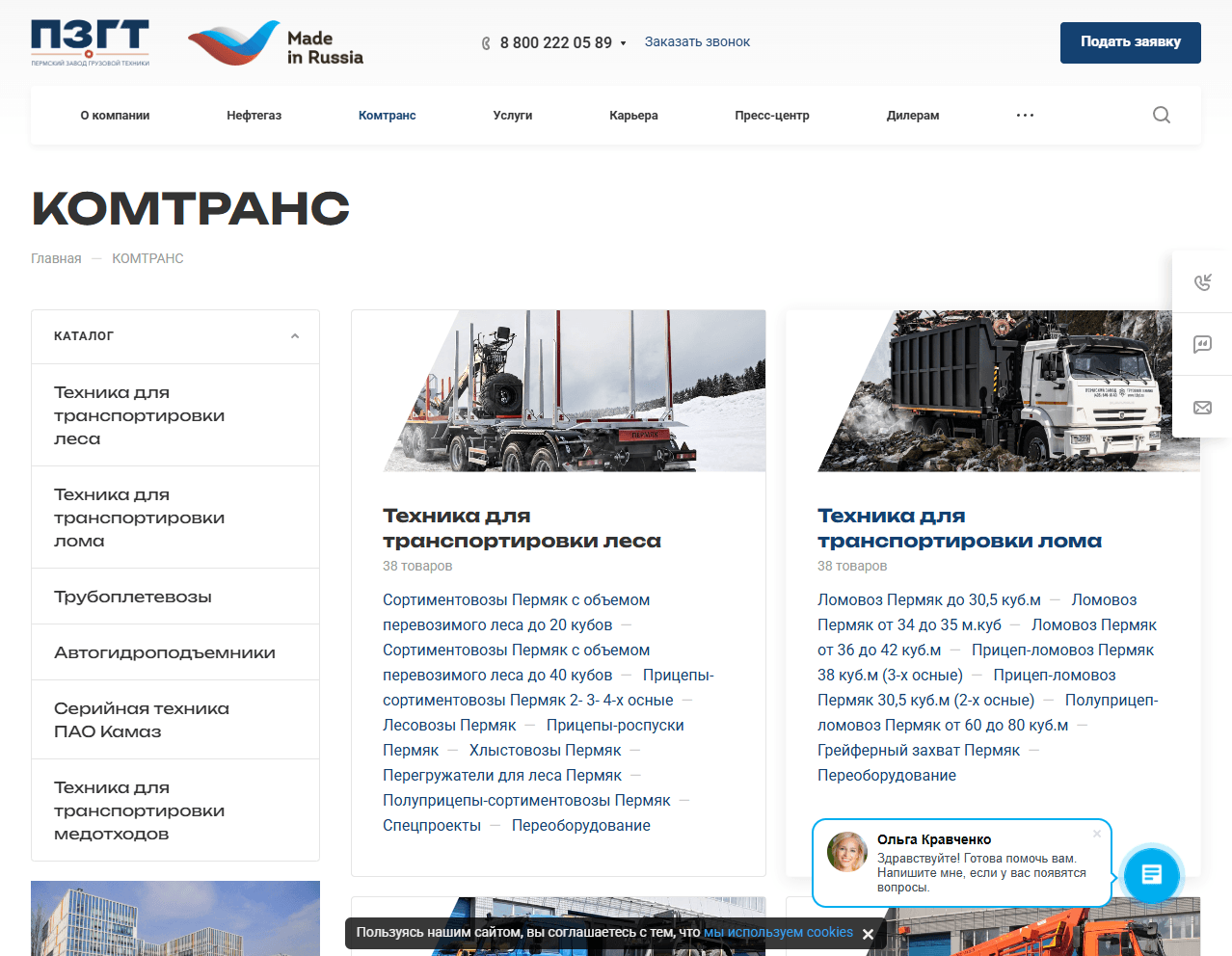The width and height of the screenshot is (1232, 956).
Task: Select sidebar Автогидроподъемники category
Action: point(175,652)
